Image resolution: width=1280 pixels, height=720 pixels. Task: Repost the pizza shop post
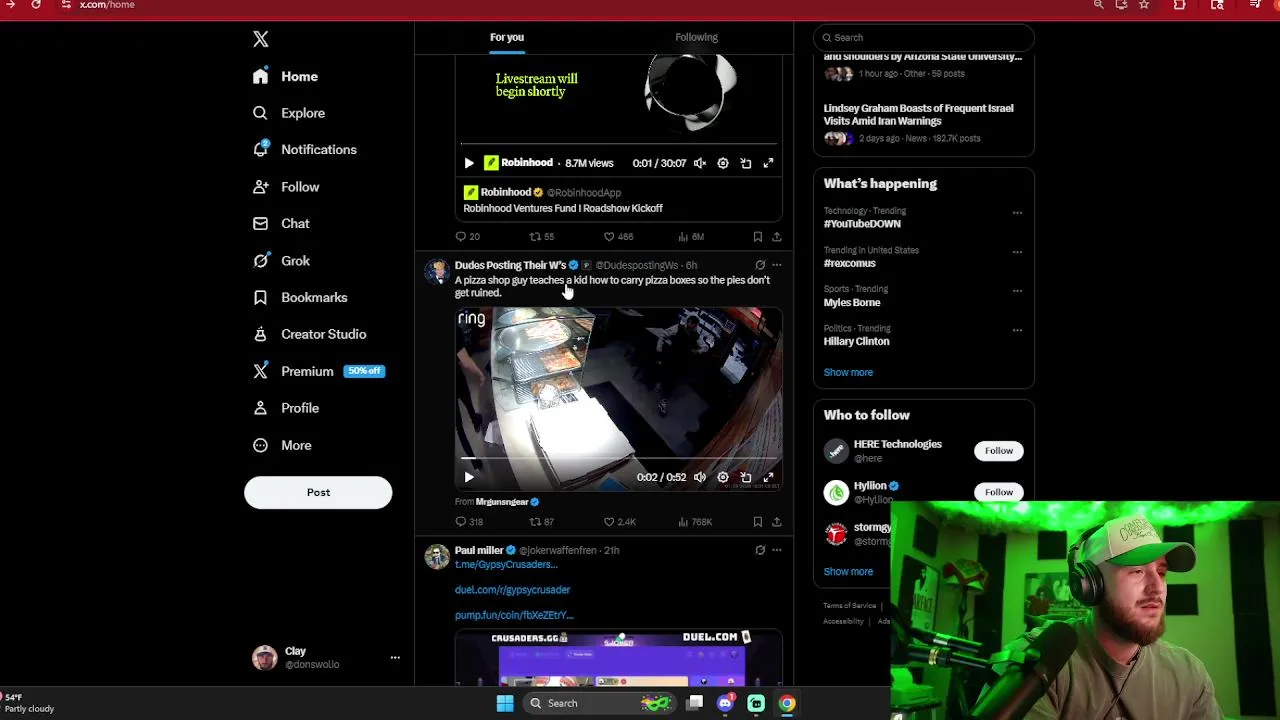click(541, 522)
